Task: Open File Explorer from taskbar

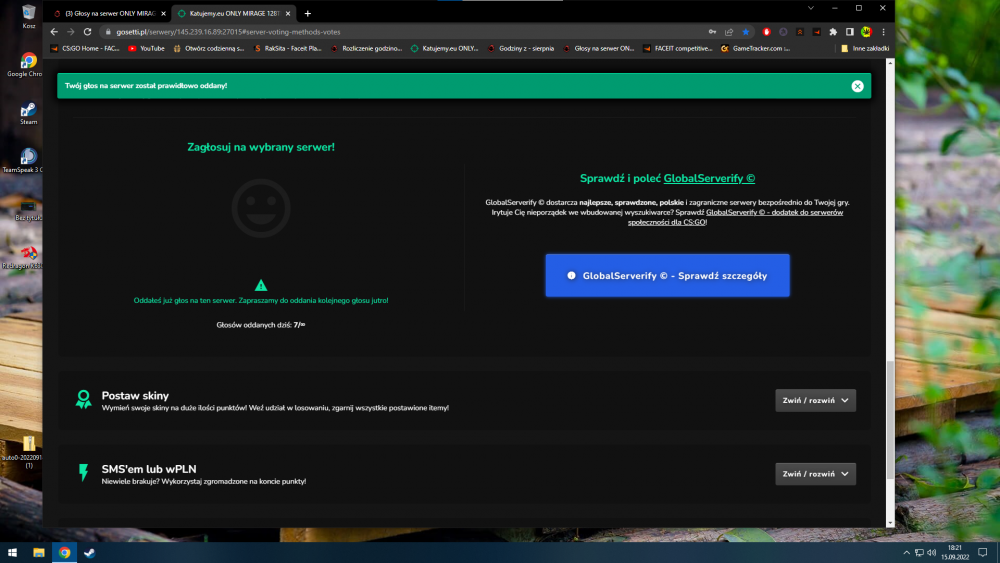Action: 39,553
